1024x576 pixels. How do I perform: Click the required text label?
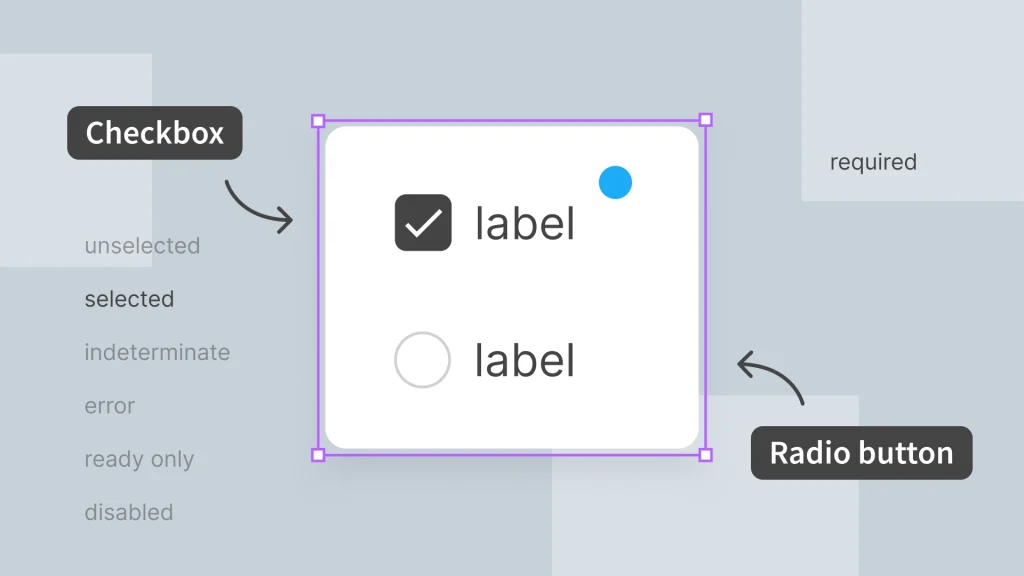click(873, 161)
